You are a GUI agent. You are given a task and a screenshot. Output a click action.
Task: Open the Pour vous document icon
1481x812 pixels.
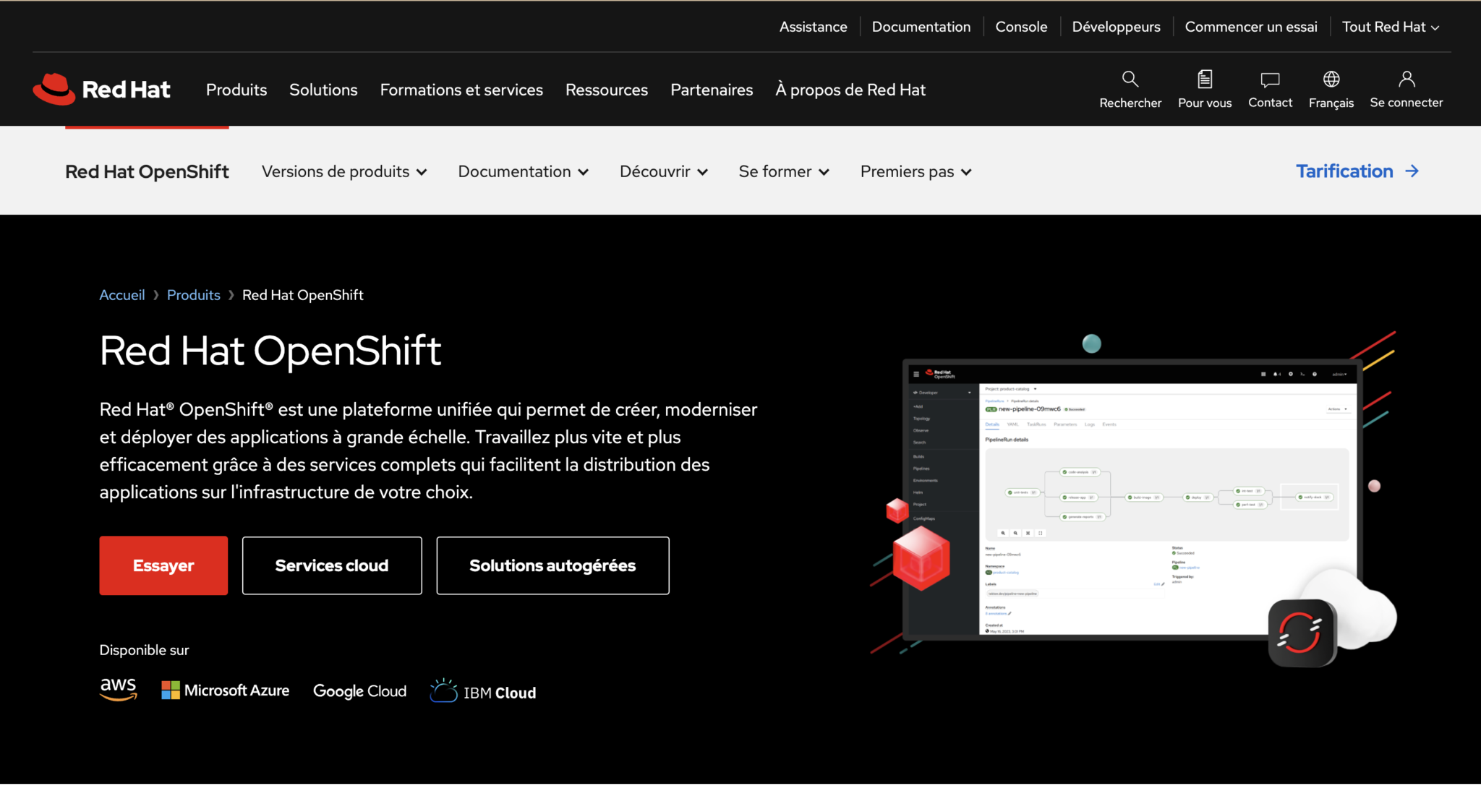[x=1205, y=79]
